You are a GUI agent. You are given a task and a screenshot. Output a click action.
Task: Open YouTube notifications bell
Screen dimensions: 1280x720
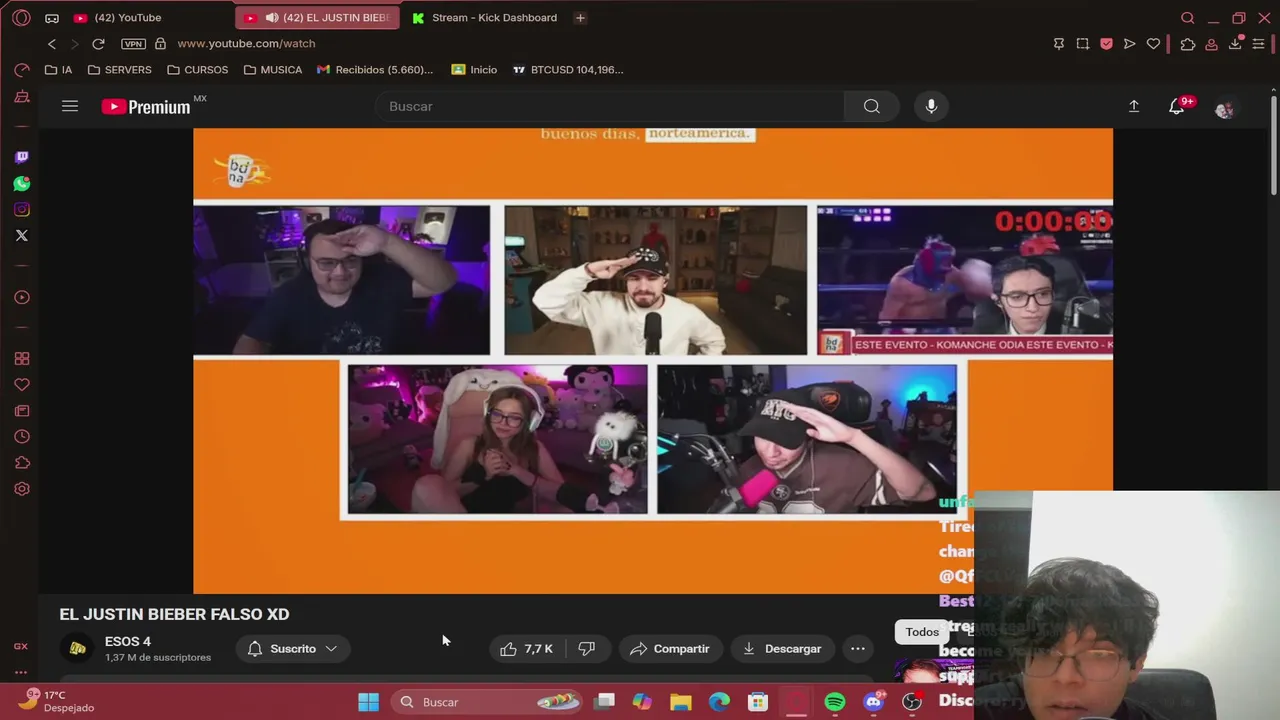[x=1177, y=106]
